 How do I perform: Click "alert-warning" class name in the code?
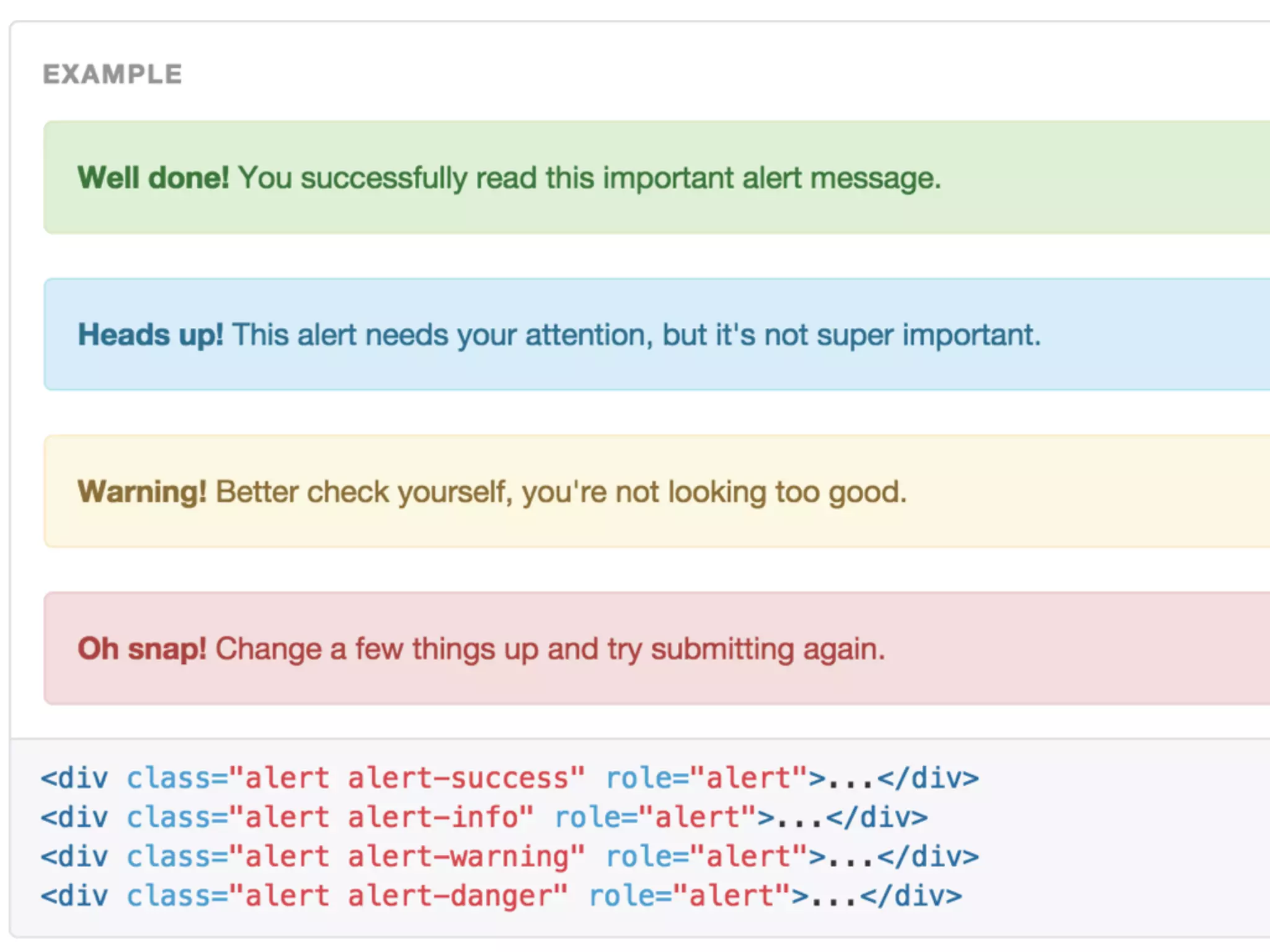click(x=458, y=857)
